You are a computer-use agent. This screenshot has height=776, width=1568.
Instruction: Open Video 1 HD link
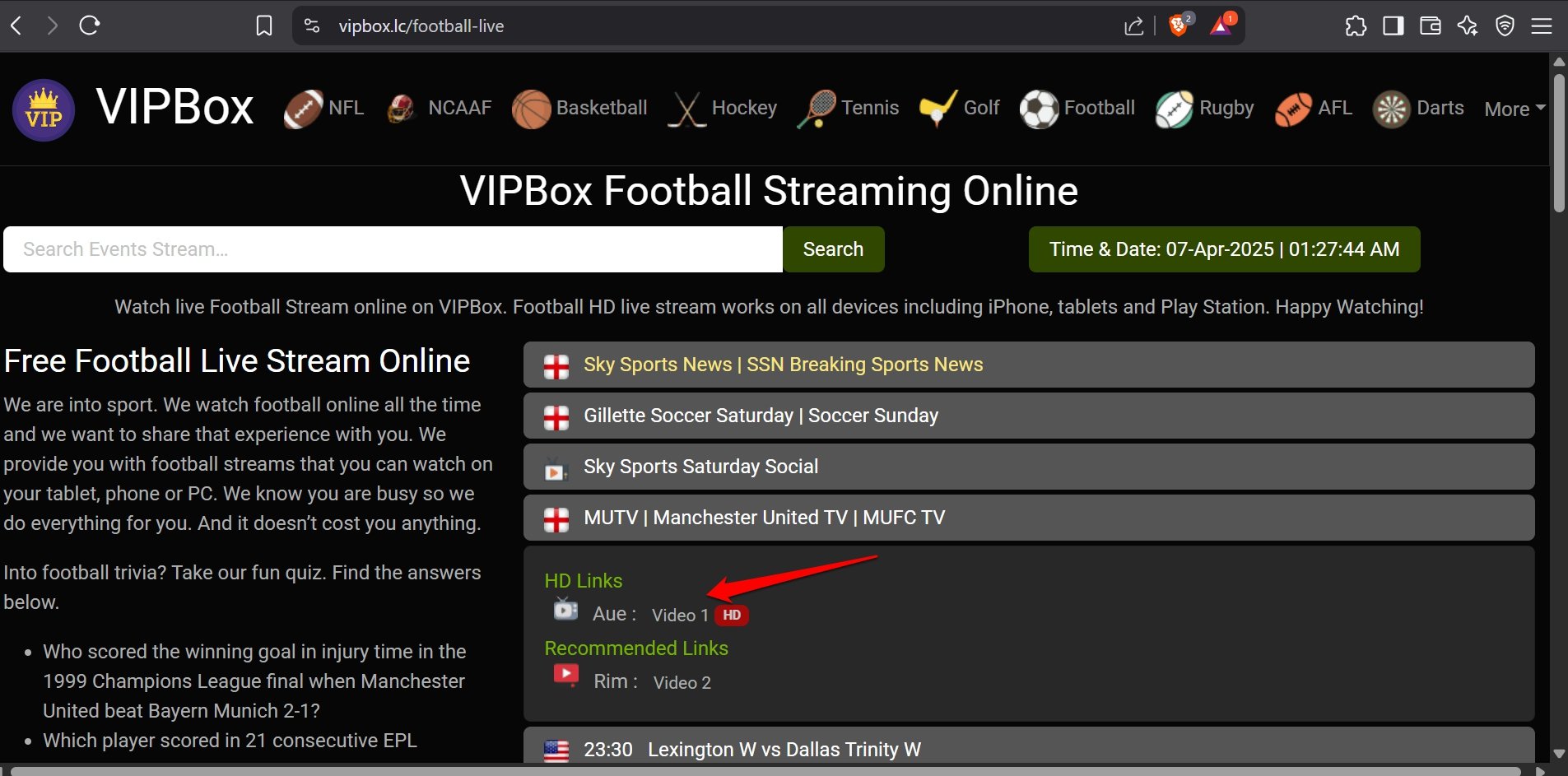pos(680,616)
